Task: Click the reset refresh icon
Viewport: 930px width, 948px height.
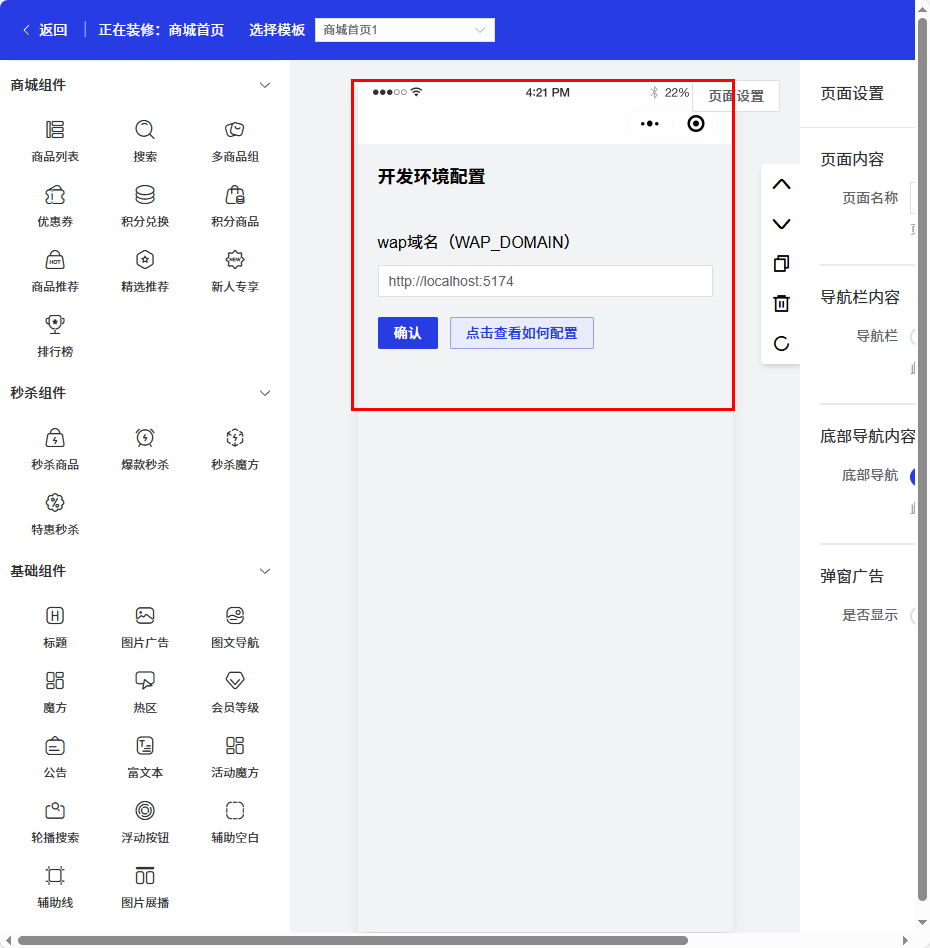Action: [x=782, y=344]
